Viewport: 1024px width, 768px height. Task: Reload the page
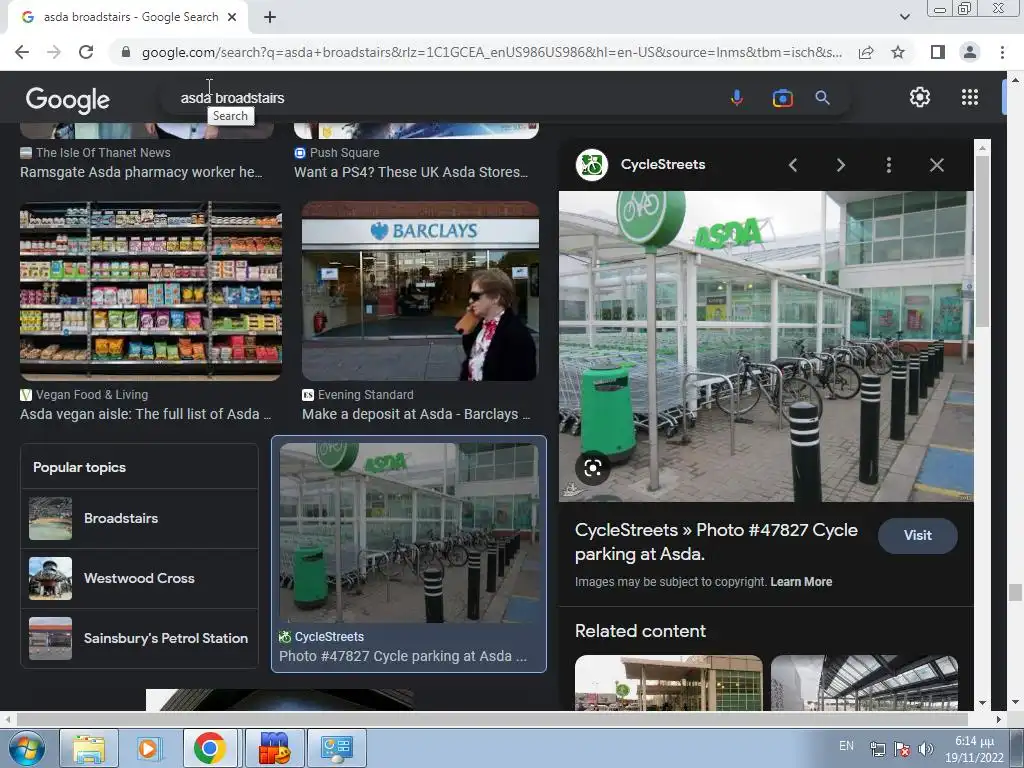86,52
